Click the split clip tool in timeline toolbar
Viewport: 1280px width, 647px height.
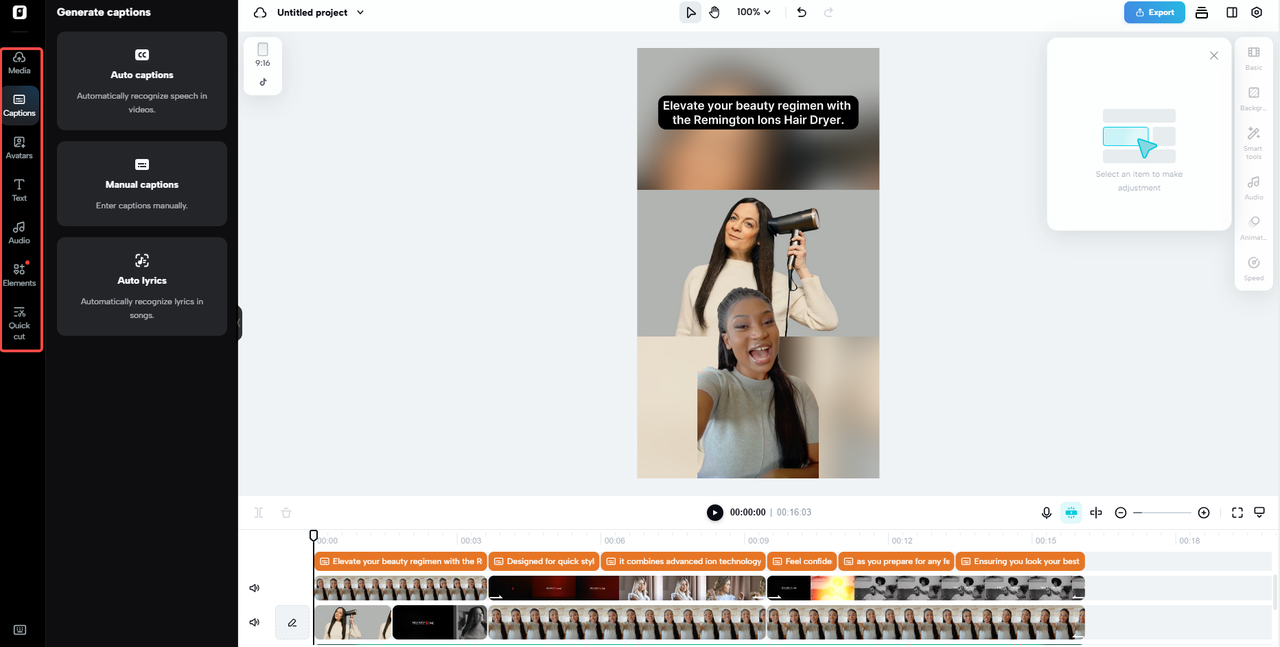[258, 512]
